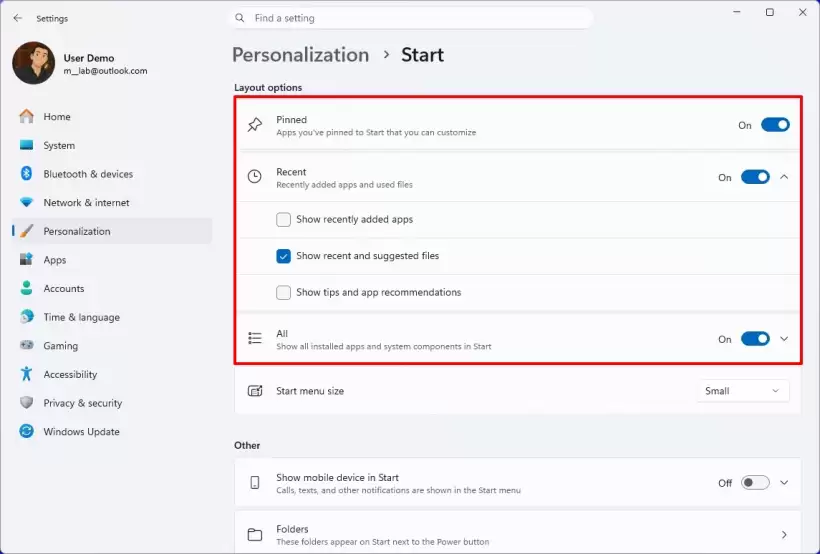Click the phone icon for mobile device
Screen dimensions: 820x554
pos(255,482)
